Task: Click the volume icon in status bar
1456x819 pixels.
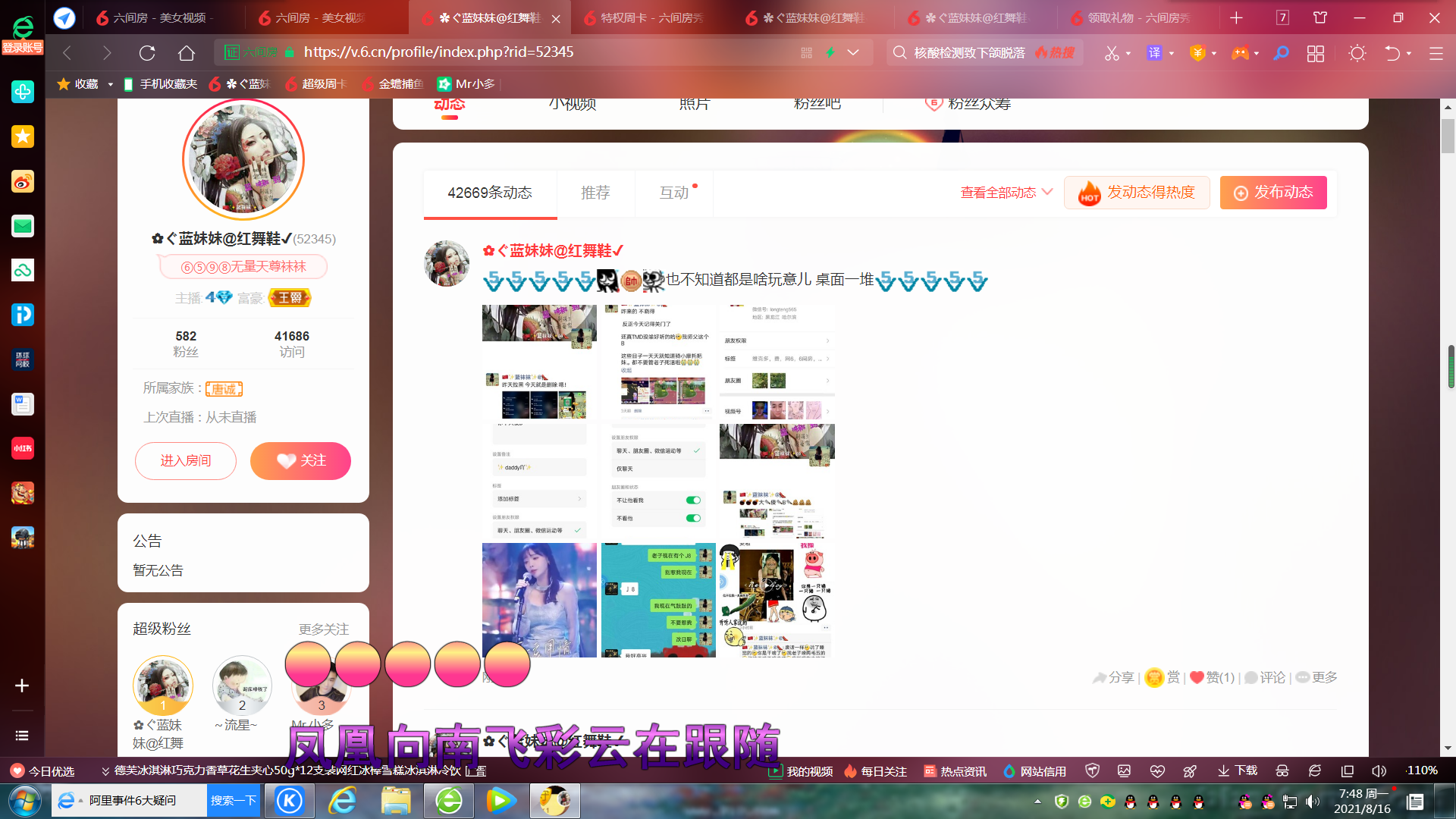Action: [1379, 771]
